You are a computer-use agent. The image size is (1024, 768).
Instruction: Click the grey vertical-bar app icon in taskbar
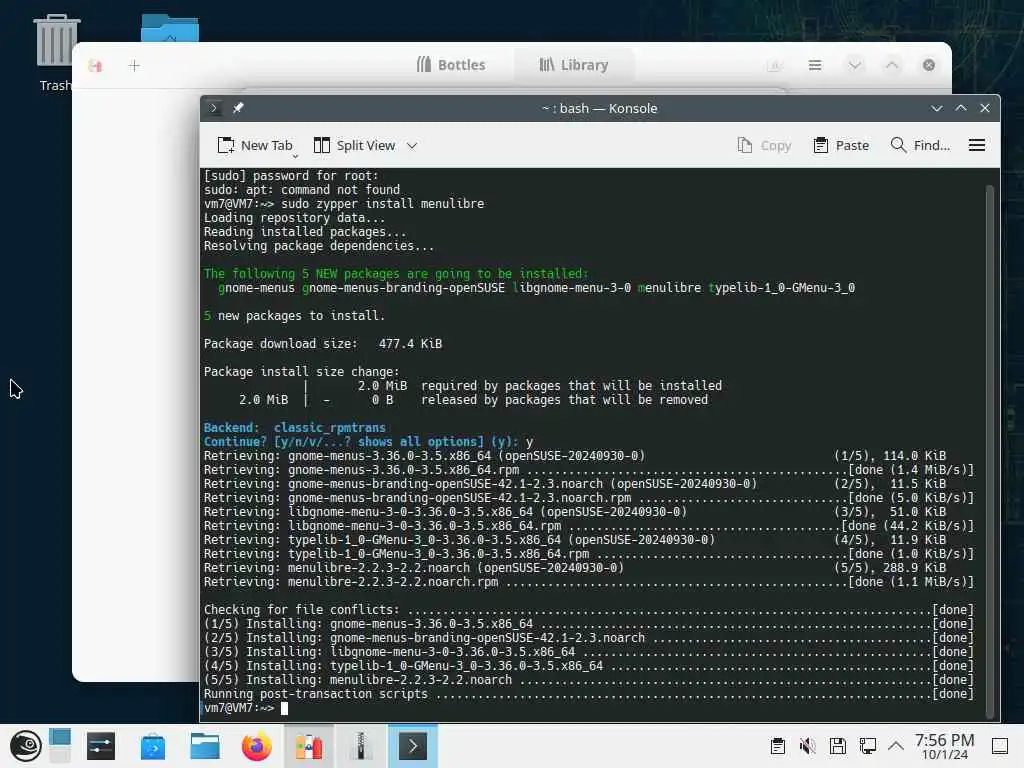point(360,746)
